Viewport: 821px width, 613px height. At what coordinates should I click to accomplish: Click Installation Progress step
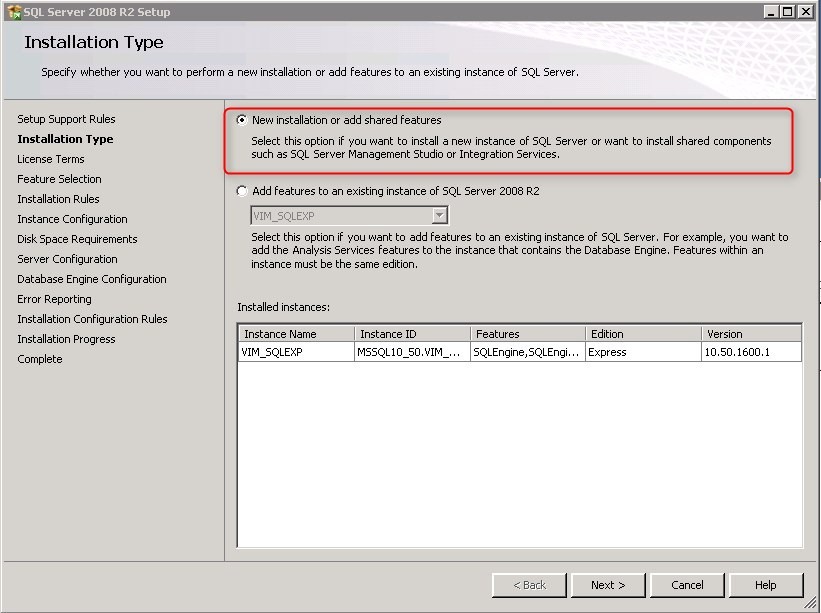click(66, 339)
